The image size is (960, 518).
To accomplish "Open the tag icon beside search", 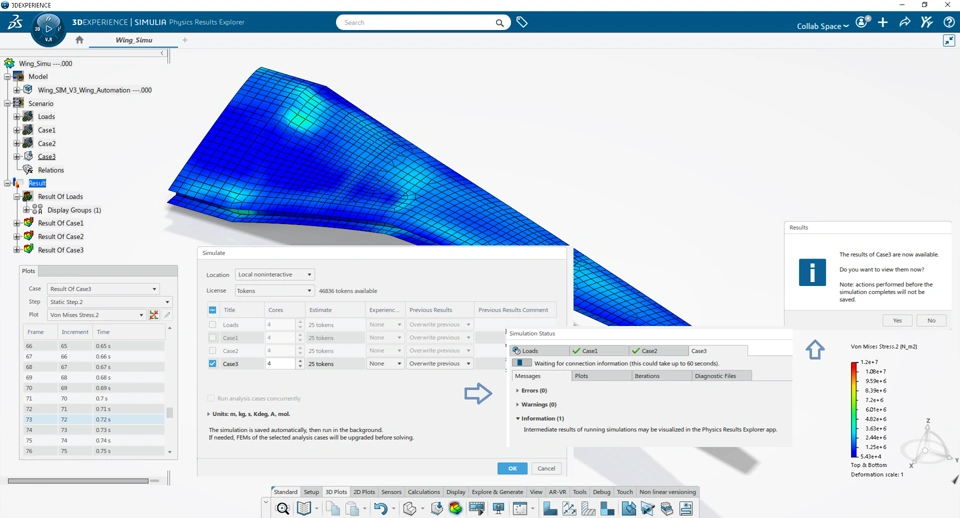I will tap(522, 22).
